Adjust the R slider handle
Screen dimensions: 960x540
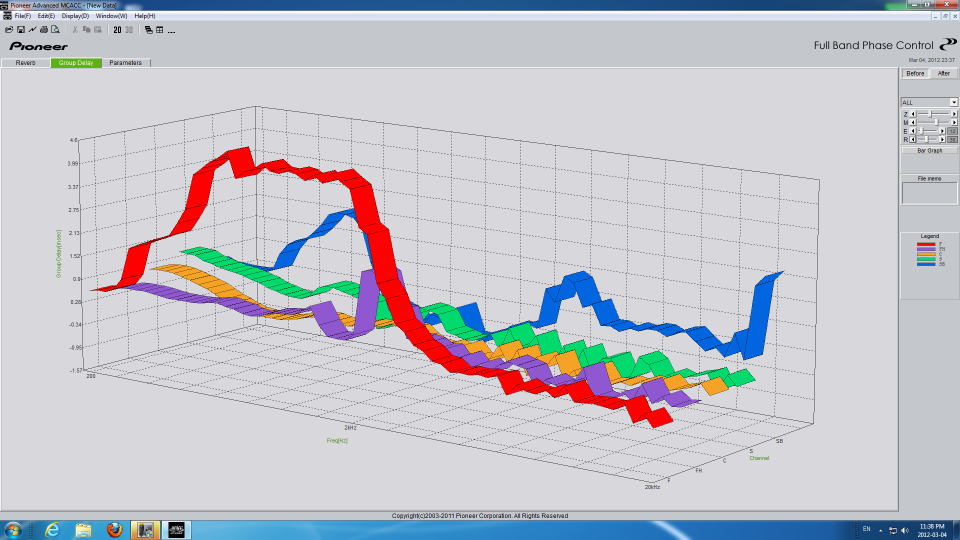[x=926, y=140]
